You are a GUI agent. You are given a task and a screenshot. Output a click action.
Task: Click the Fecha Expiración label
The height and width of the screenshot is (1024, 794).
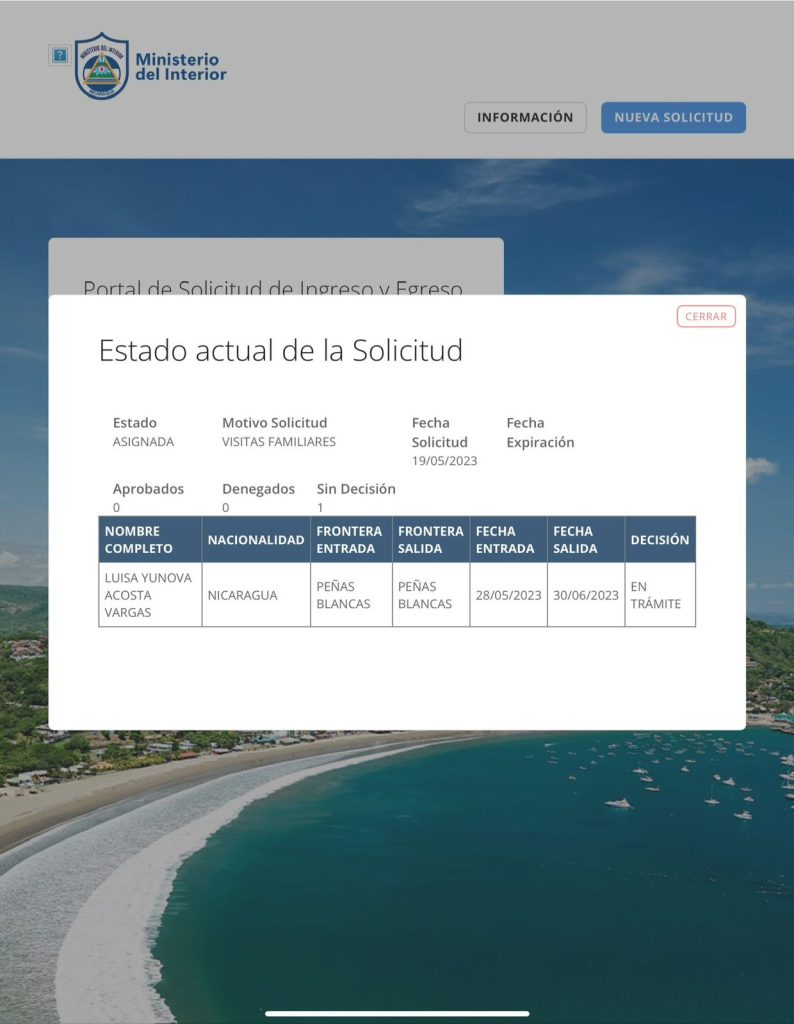pyautogui.click(x=540, y=432)
